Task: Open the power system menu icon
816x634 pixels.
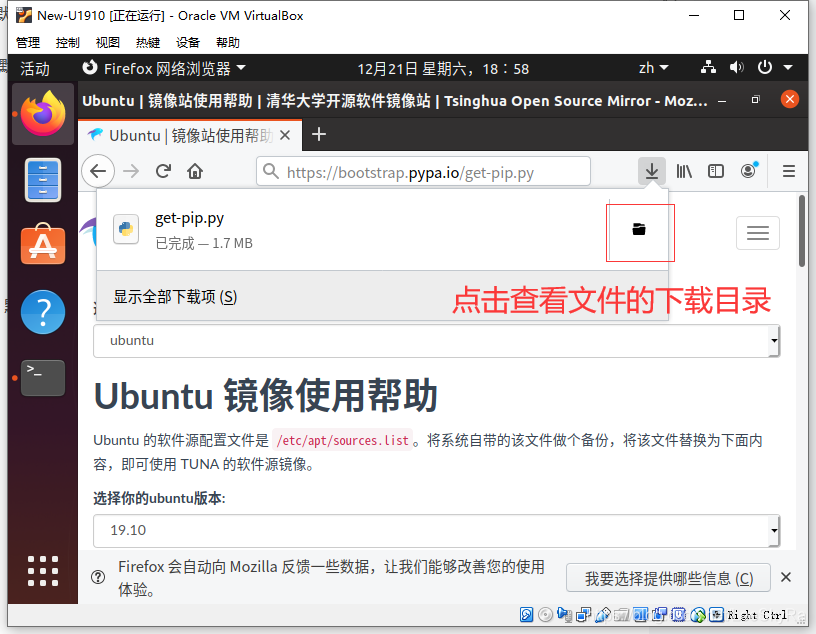Action: [764, 68]
